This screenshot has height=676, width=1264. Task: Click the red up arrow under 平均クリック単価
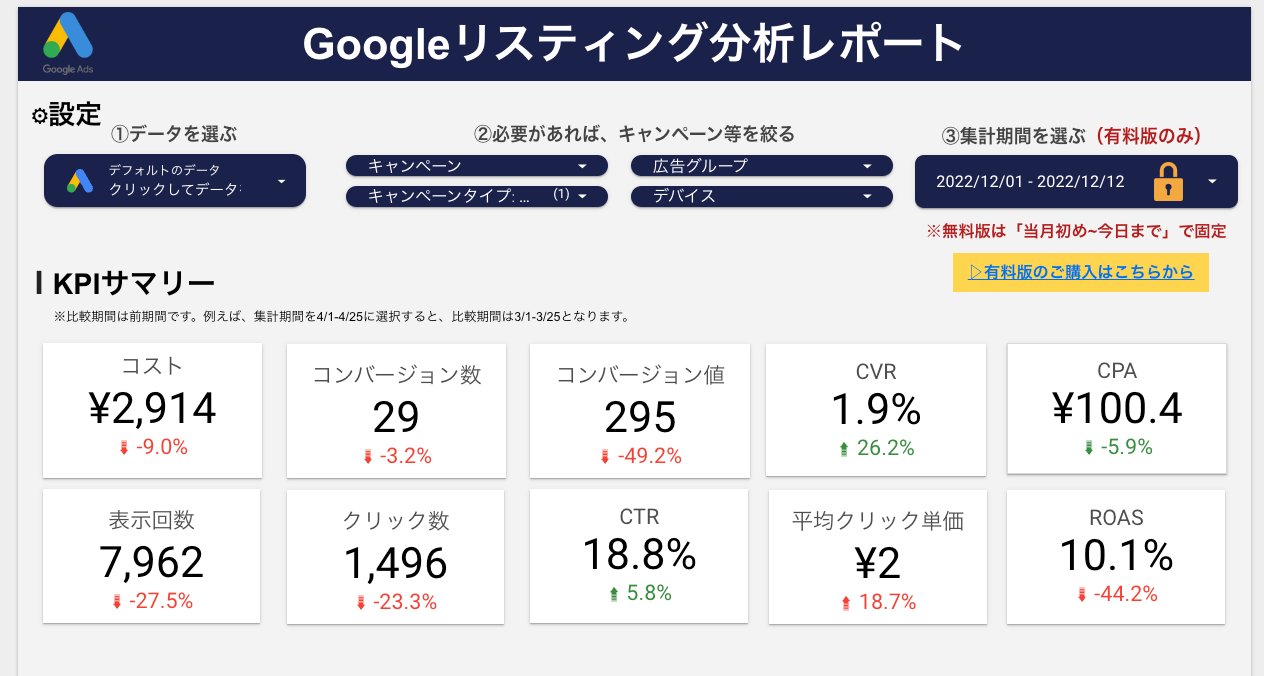(845, 602)
